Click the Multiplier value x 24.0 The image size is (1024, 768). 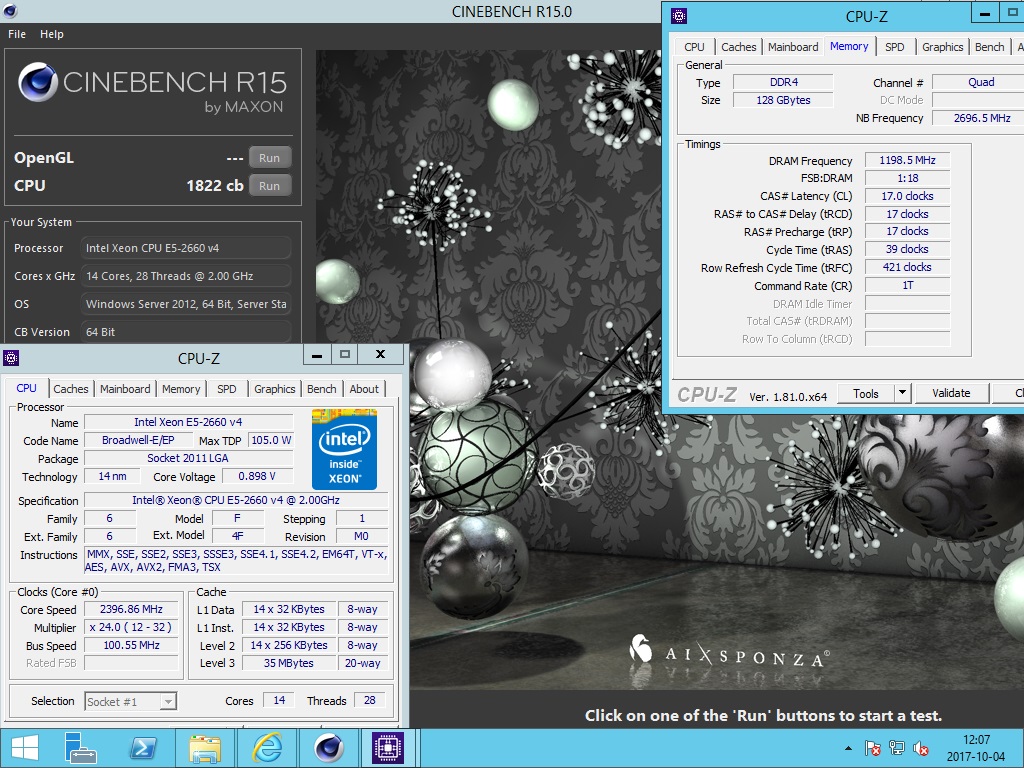(131, 627)
